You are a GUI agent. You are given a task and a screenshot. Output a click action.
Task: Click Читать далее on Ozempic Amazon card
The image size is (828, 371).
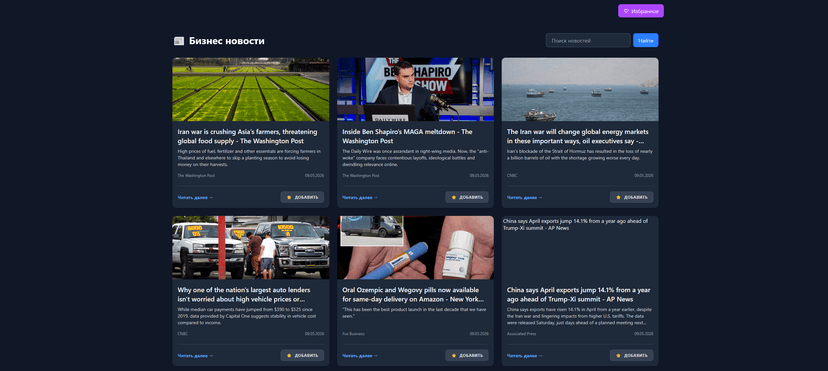(360, 356)
